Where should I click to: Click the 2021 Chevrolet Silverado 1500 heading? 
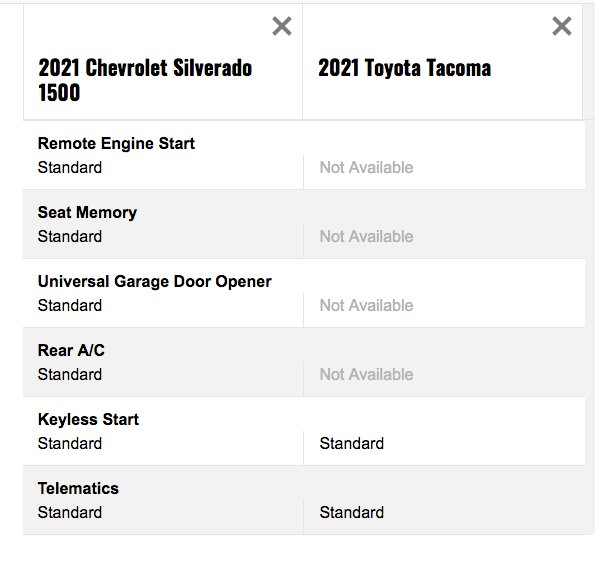tap(145, 80)
